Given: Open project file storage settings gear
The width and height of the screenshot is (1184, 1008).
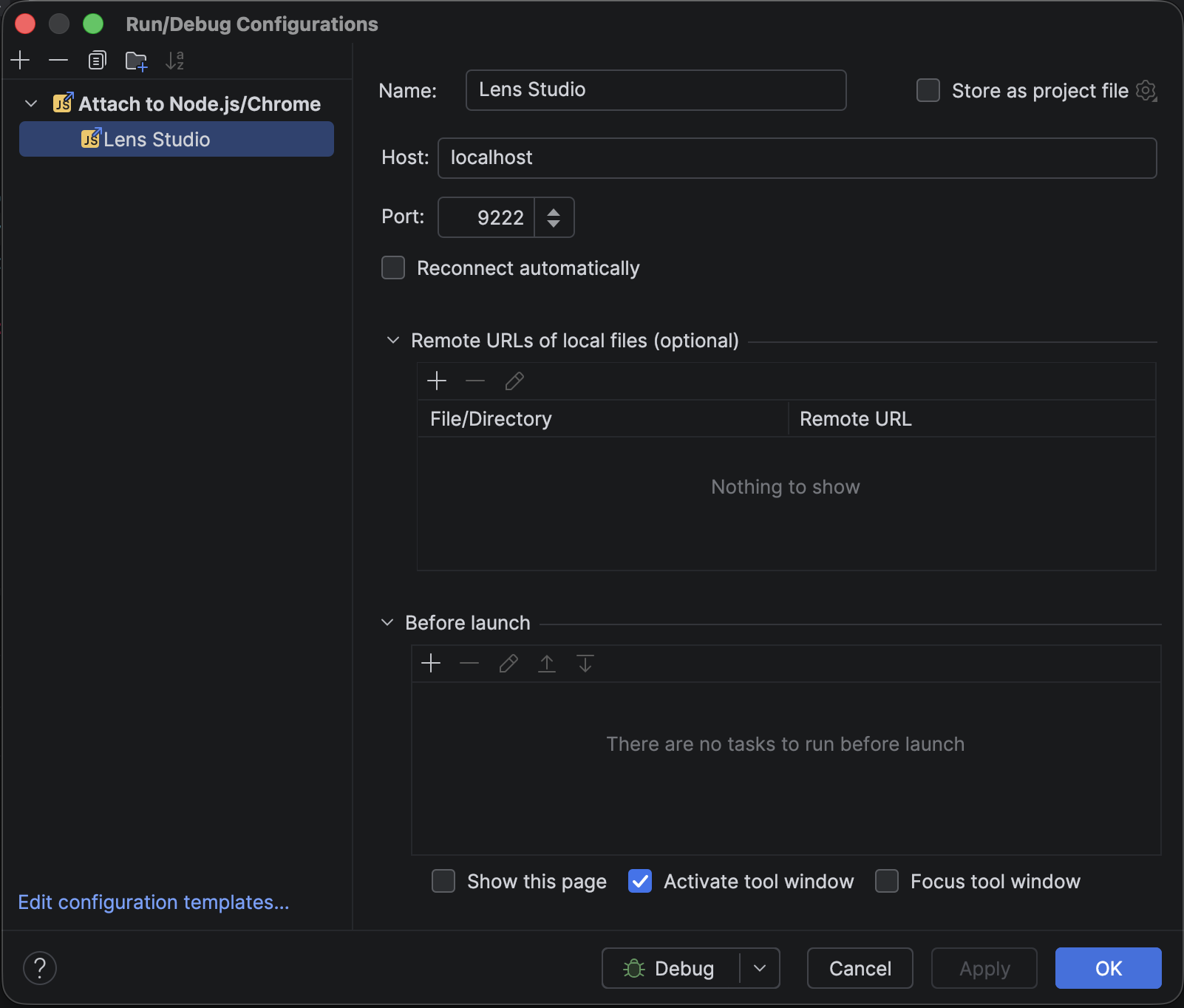Looking at the screenshot, I should point(1146,91).
